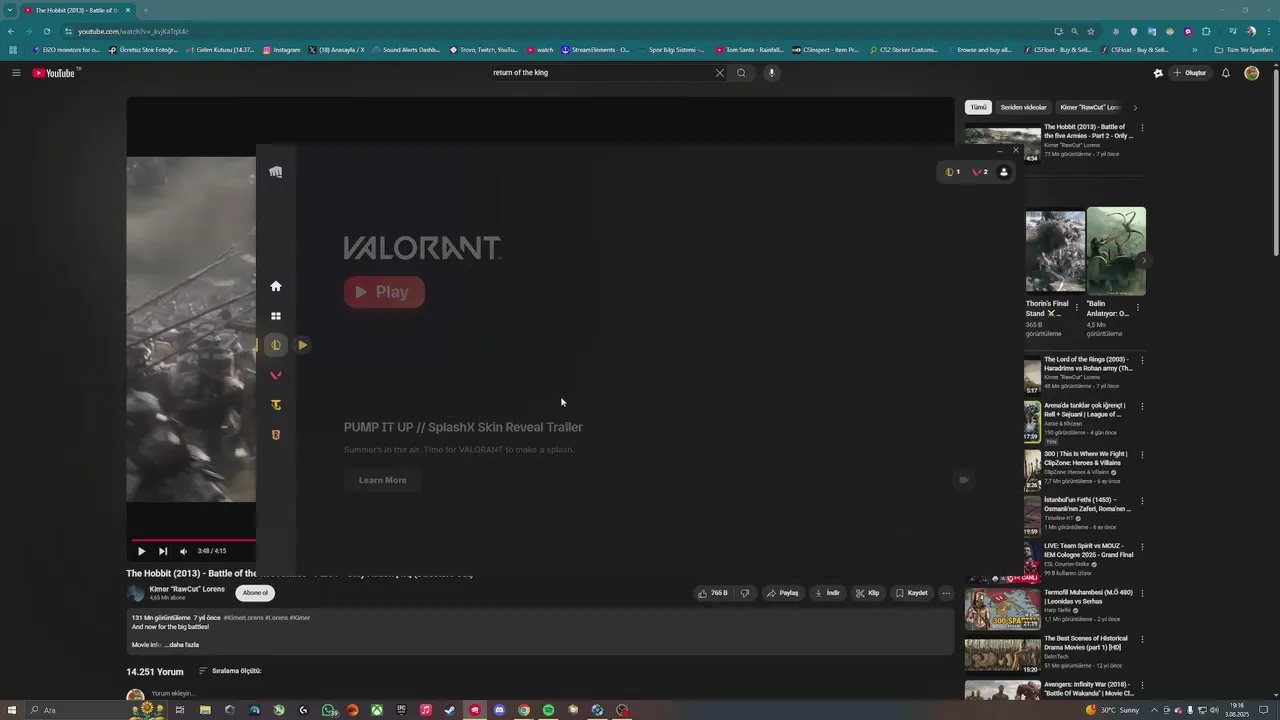Dislike the Hobbit video

(x=744, y=593)
